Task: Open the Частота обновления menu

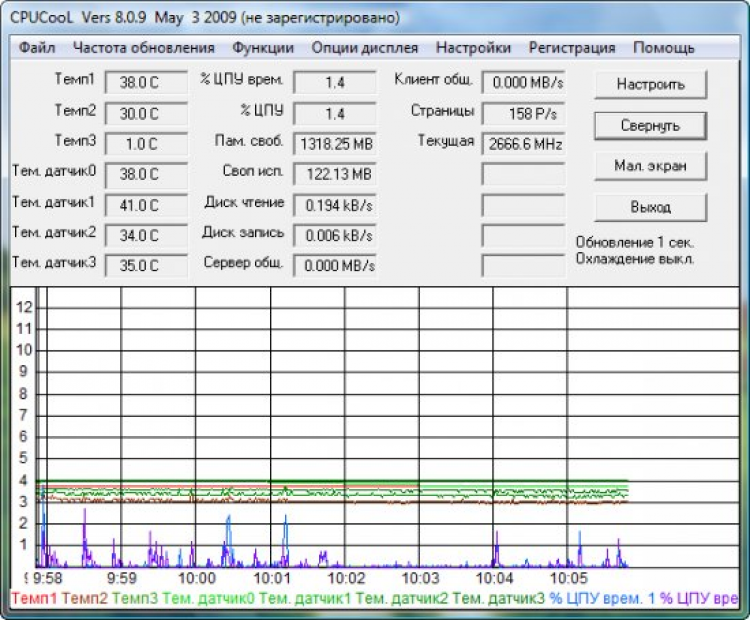Action: pyautogui.click(x=143, y=47)
